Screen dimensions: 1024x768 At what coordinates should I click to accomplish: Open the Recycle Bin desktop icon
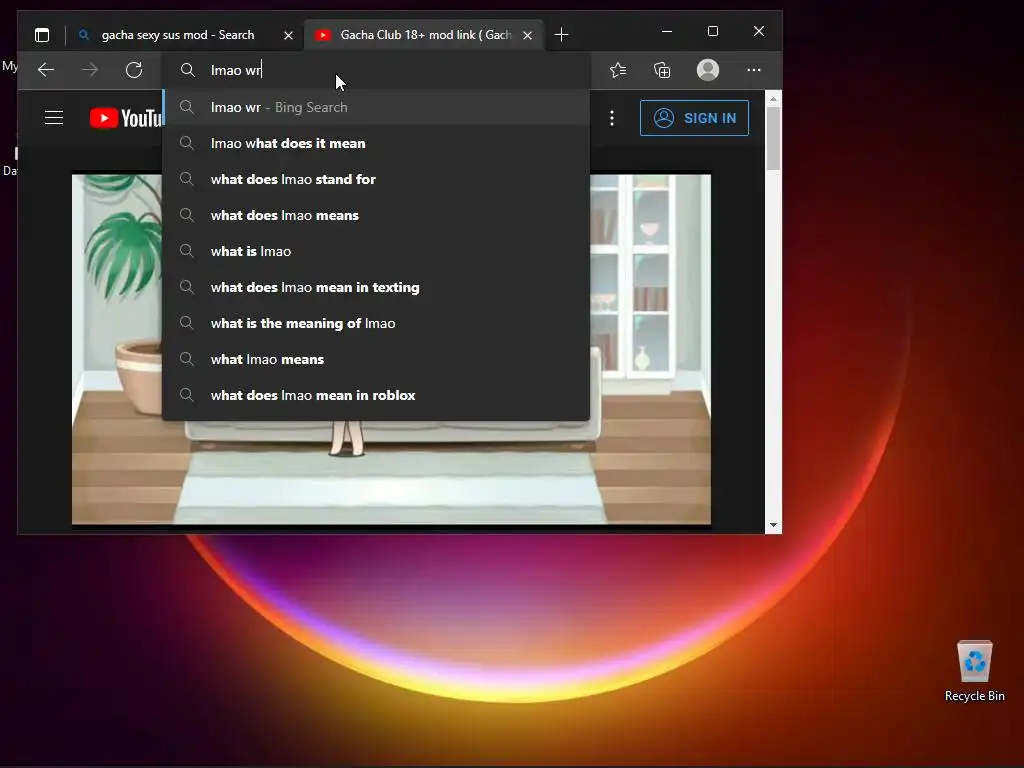974,671
